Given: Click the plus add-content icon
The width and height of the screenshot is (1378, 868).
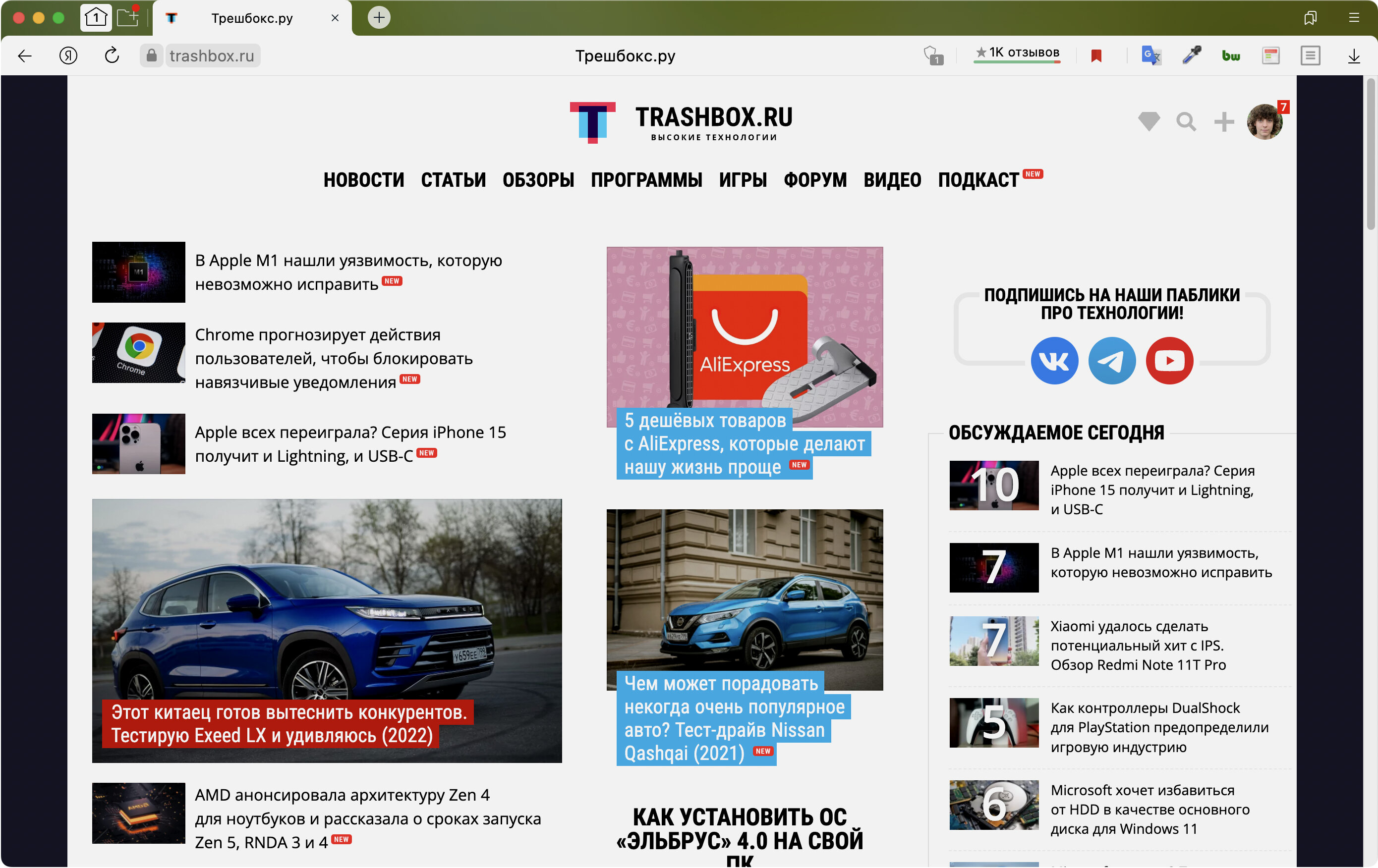Looking at the screenshot, I should pos(1224,122).
